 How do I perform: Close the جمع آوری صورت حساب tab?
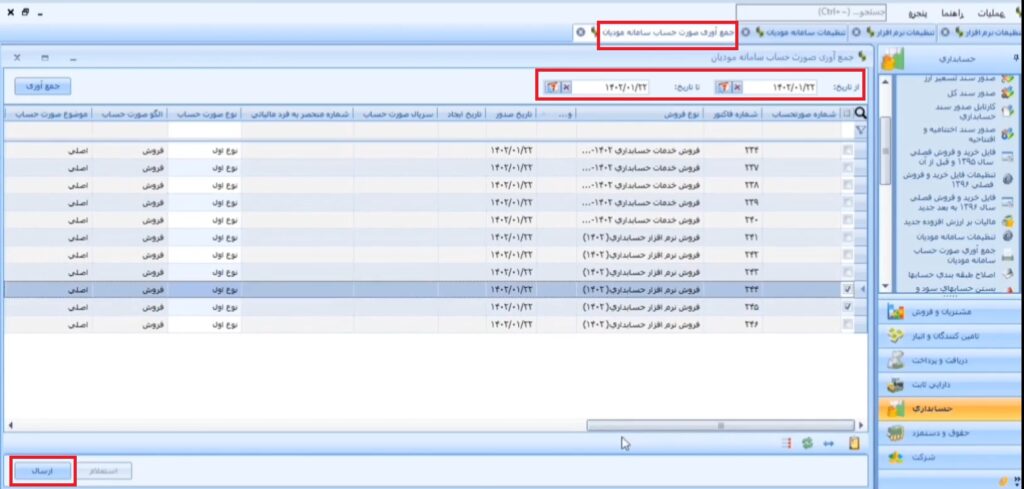pyautogui.click(x=581, y=31)
